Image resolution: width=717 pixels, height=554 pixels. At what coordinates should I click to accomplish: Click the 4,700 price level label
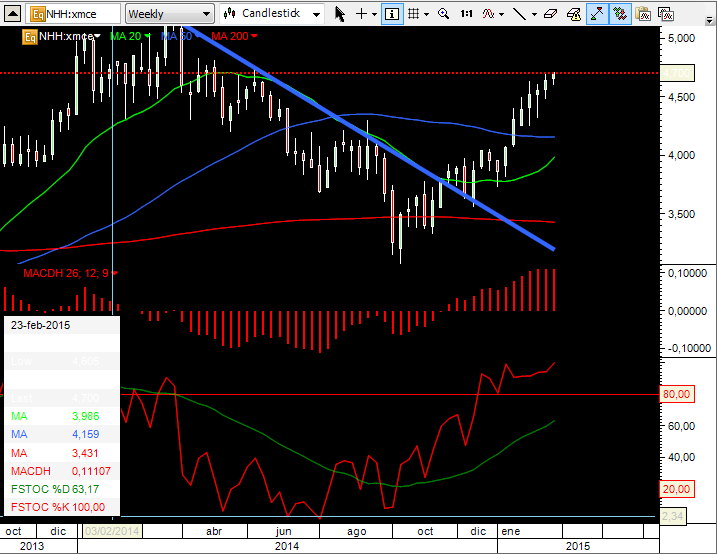[677, 73]
